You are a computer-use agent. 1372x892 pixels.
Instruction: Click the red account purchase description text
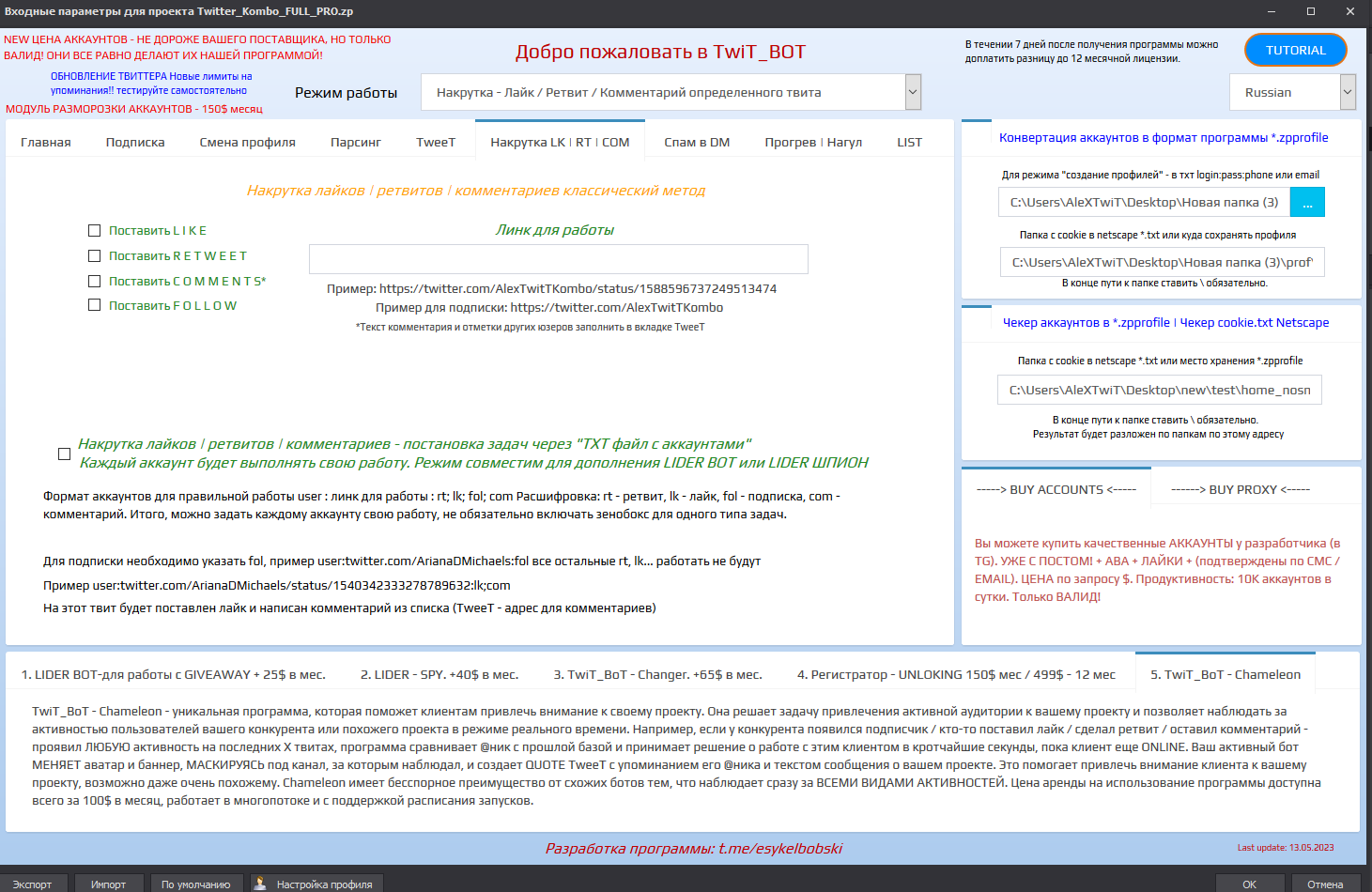click(1158, 570)
